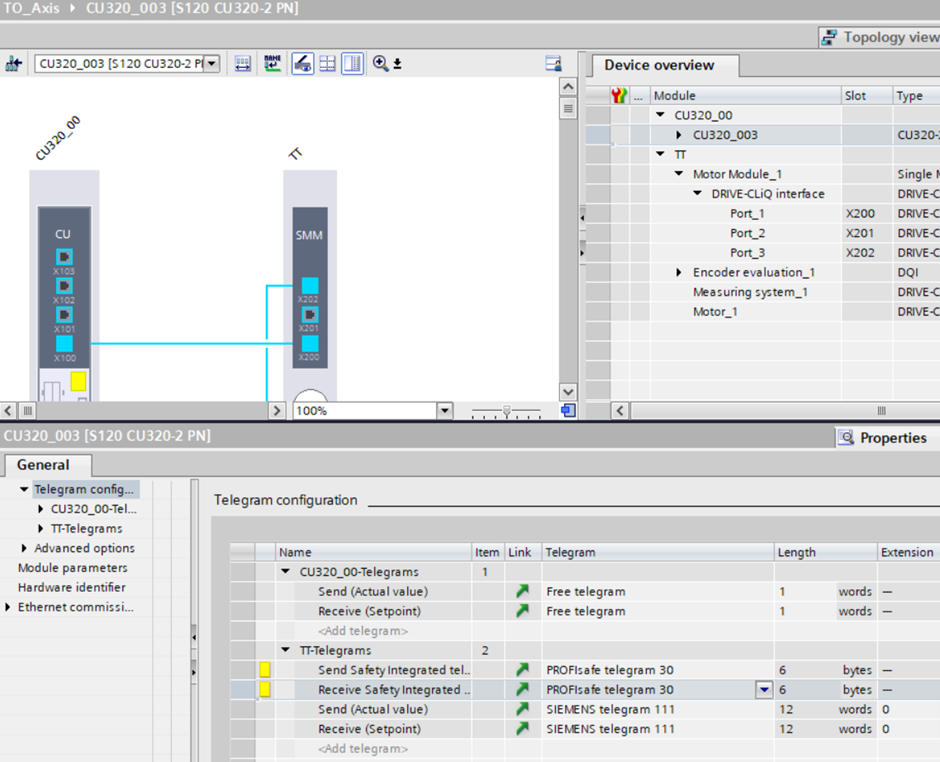Click the green link arrow for SIEMENS telegram 111 Send

pyautogui.click(x=522, y=709)
